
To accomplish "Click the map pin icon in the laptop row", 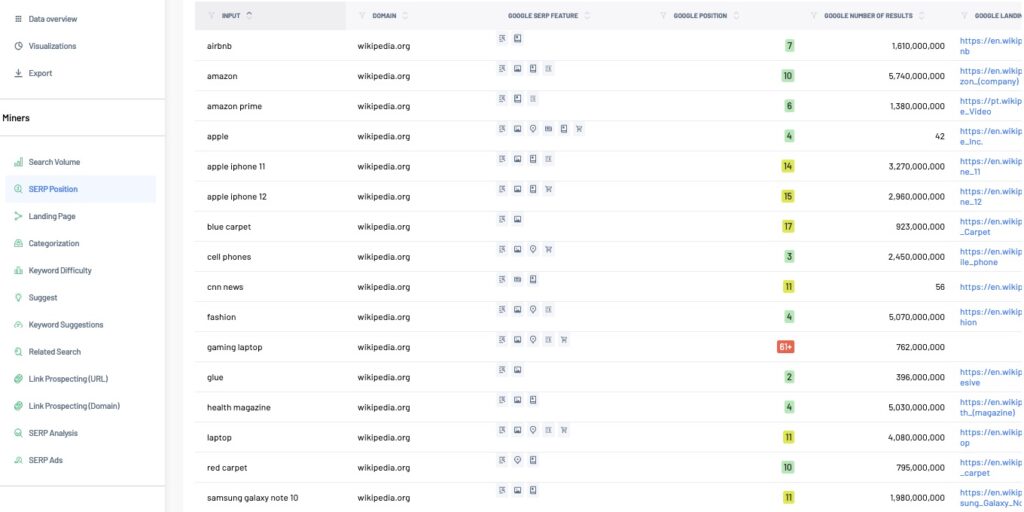I will click(533, 430).
